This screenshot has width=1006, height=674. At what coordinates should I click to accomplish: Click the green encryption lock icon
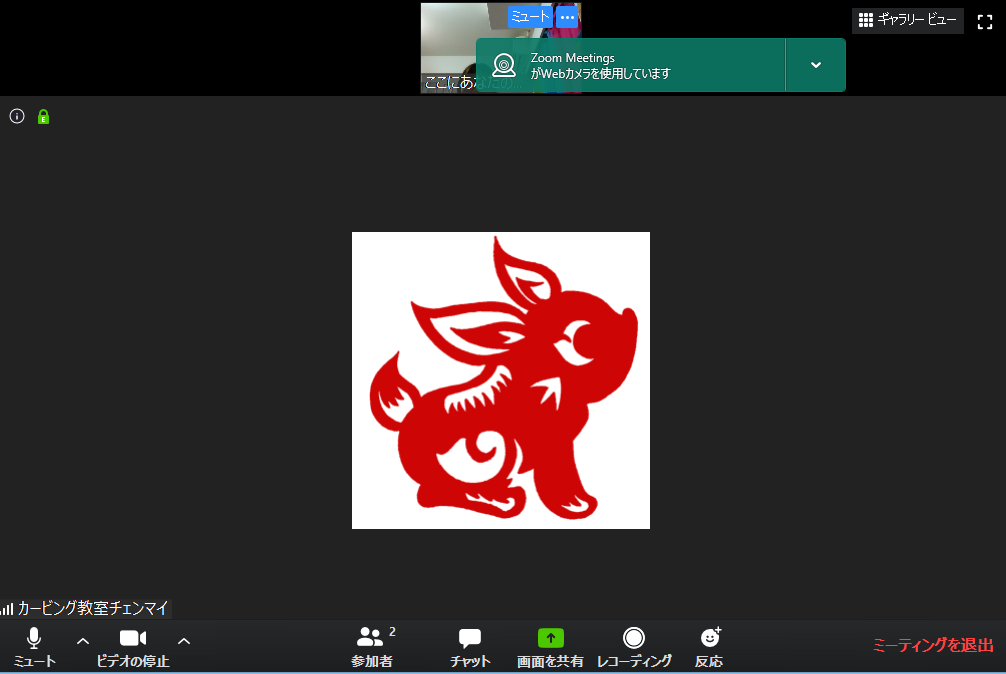point(43,117)
